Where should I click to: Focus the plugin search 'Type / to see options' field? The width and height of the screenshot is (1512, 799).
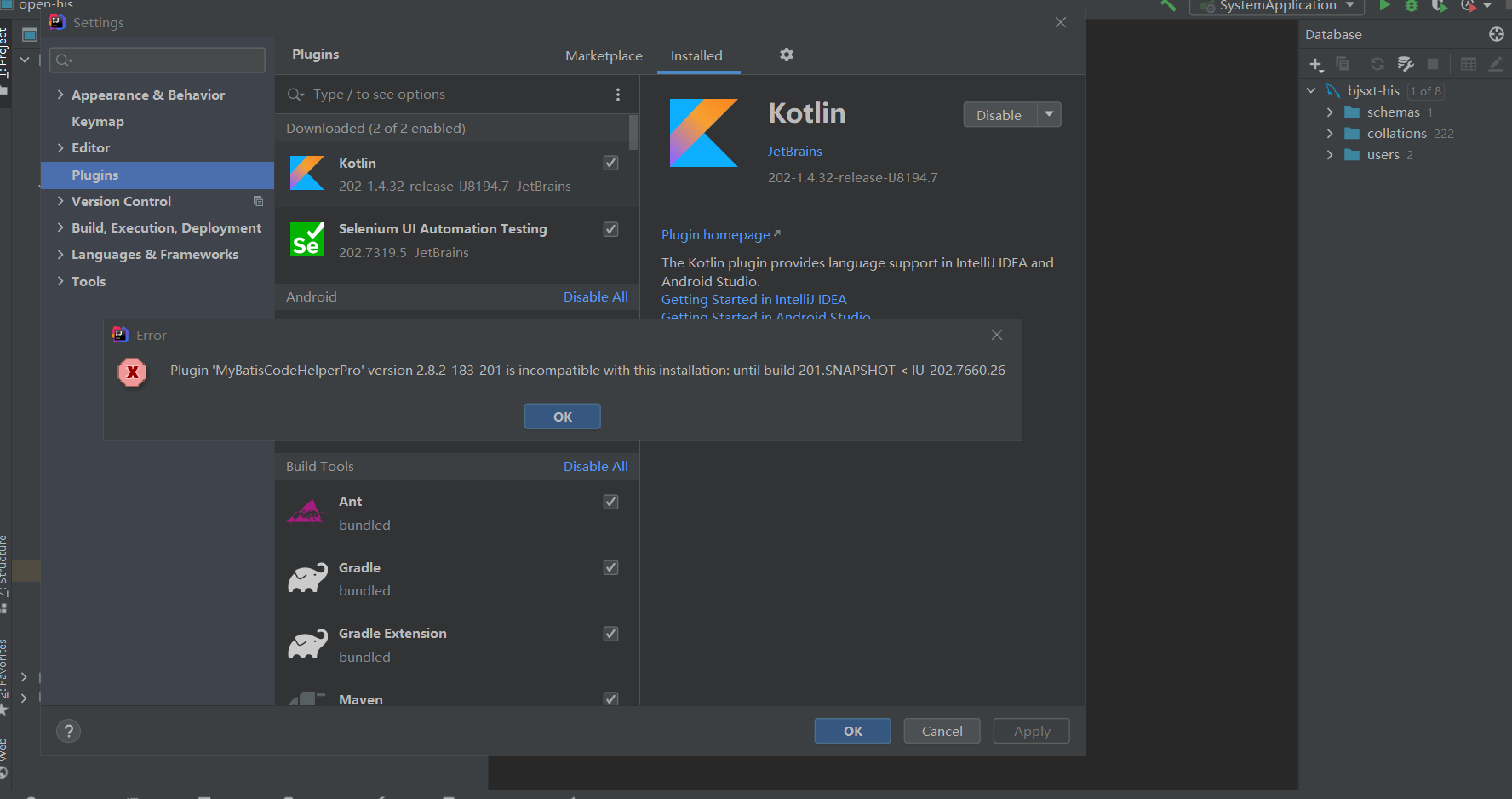[455, 95]
